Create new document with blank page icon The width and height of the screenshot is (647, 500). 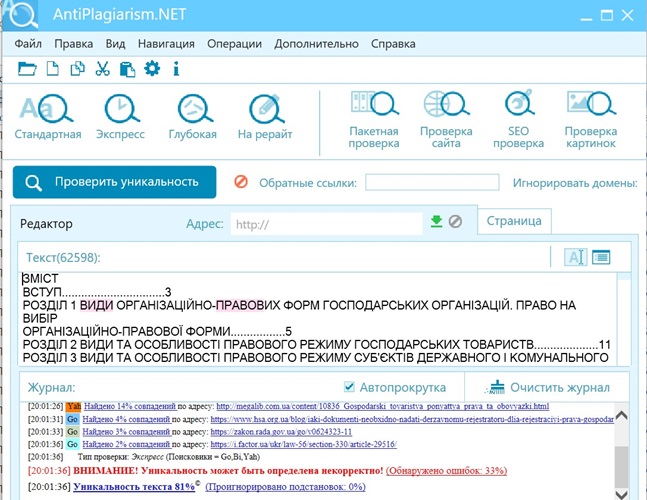click(52, 68)
